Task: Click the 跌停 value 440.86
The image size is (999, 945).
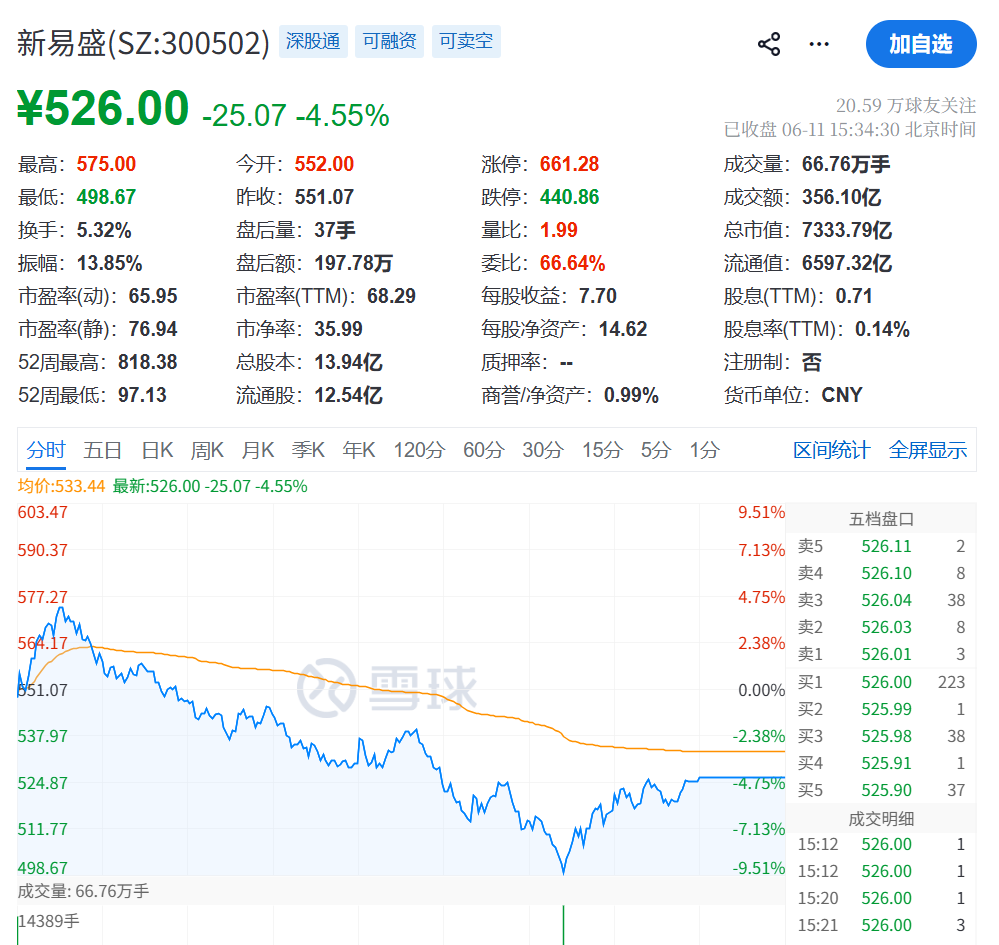Action: 570,198
